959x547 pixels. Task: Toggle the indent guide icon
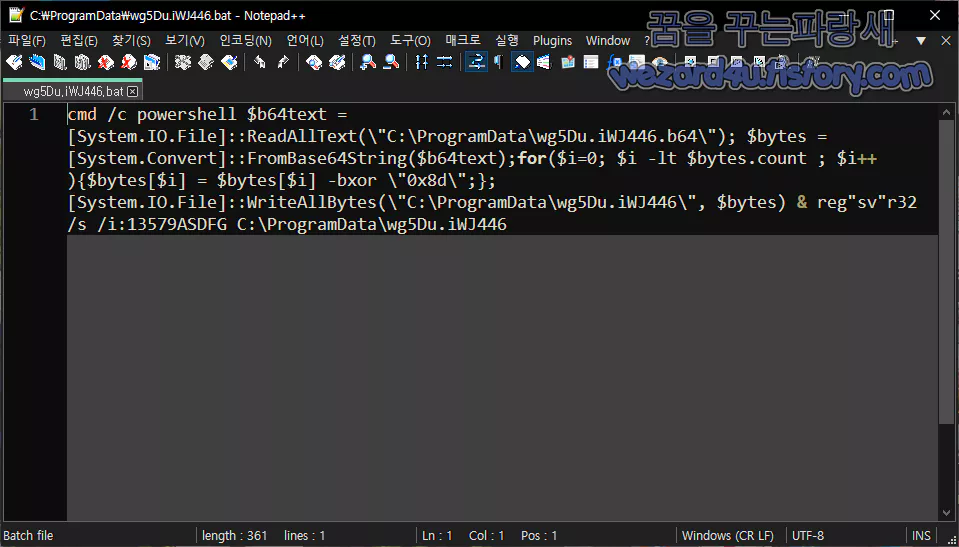click(x=522, y=62)
